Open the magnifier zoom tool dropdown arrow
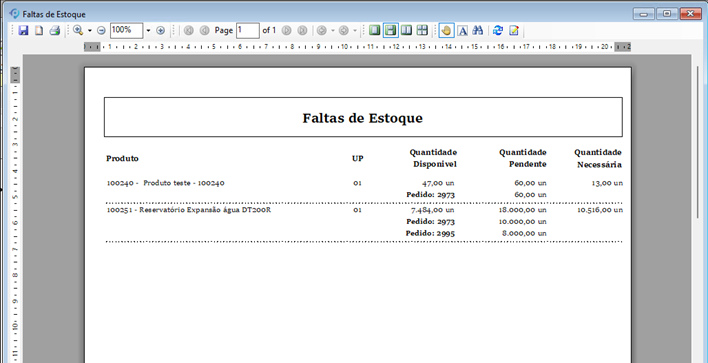The width and height of the screenshot is (708, 363). point(89,30)
